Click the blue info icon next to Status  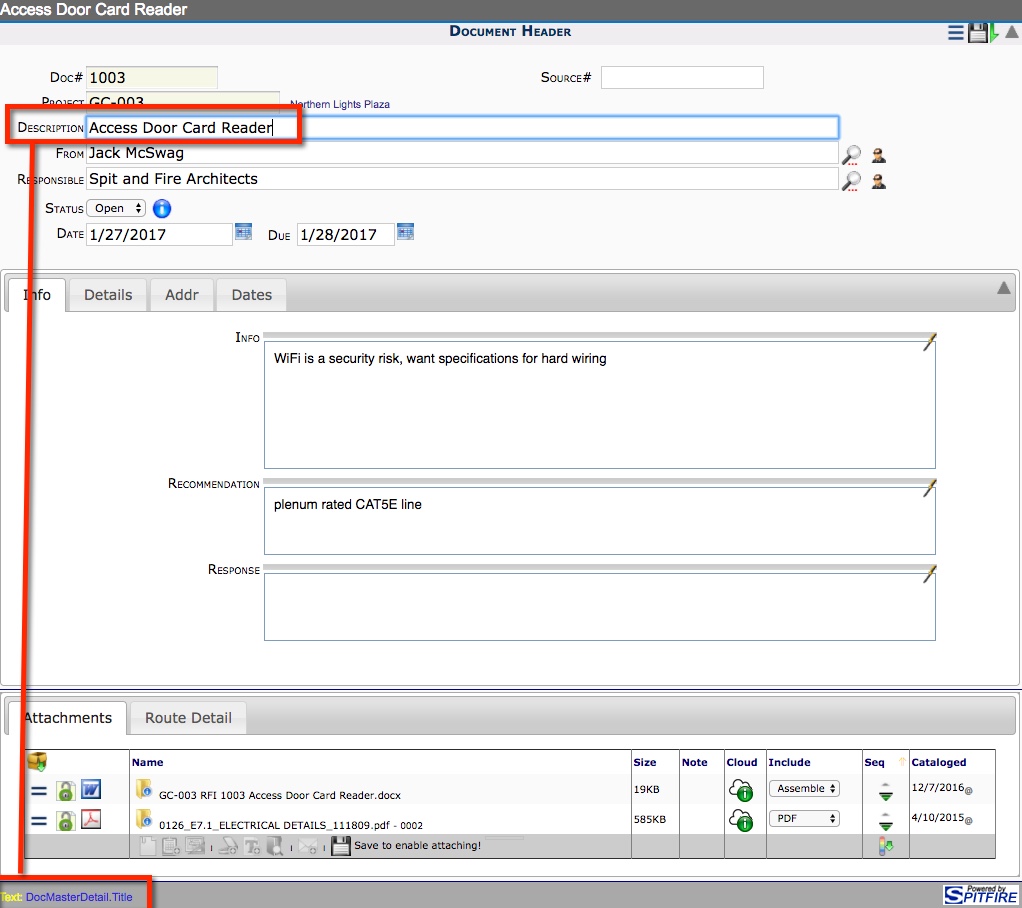click(162, 209)
